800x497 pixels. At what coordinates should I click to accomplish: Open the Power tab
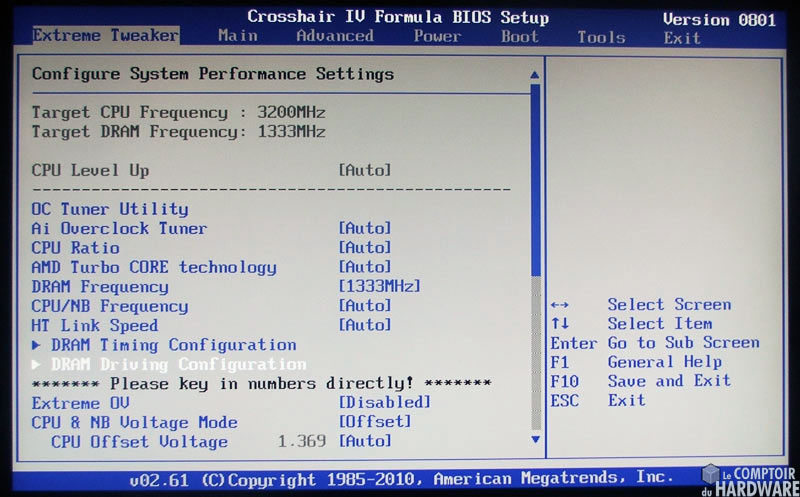(437, 36)
